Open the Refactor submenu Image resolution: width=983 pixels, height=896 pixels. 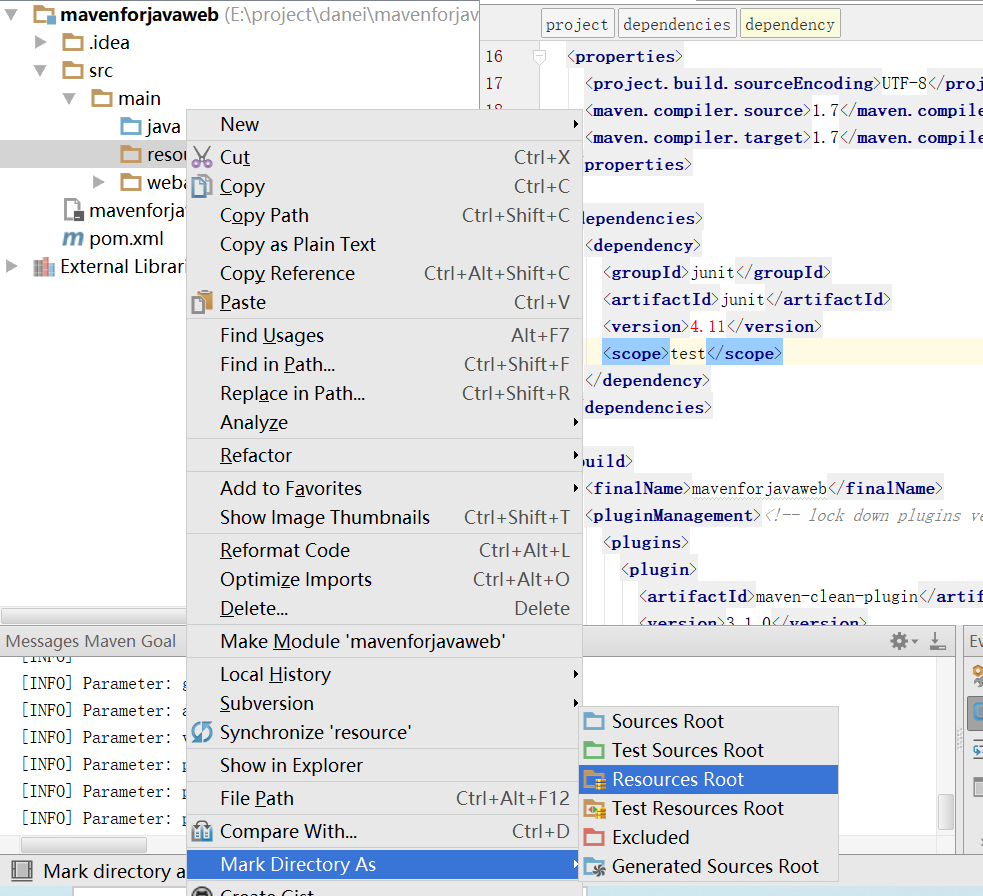coord(384,455)
